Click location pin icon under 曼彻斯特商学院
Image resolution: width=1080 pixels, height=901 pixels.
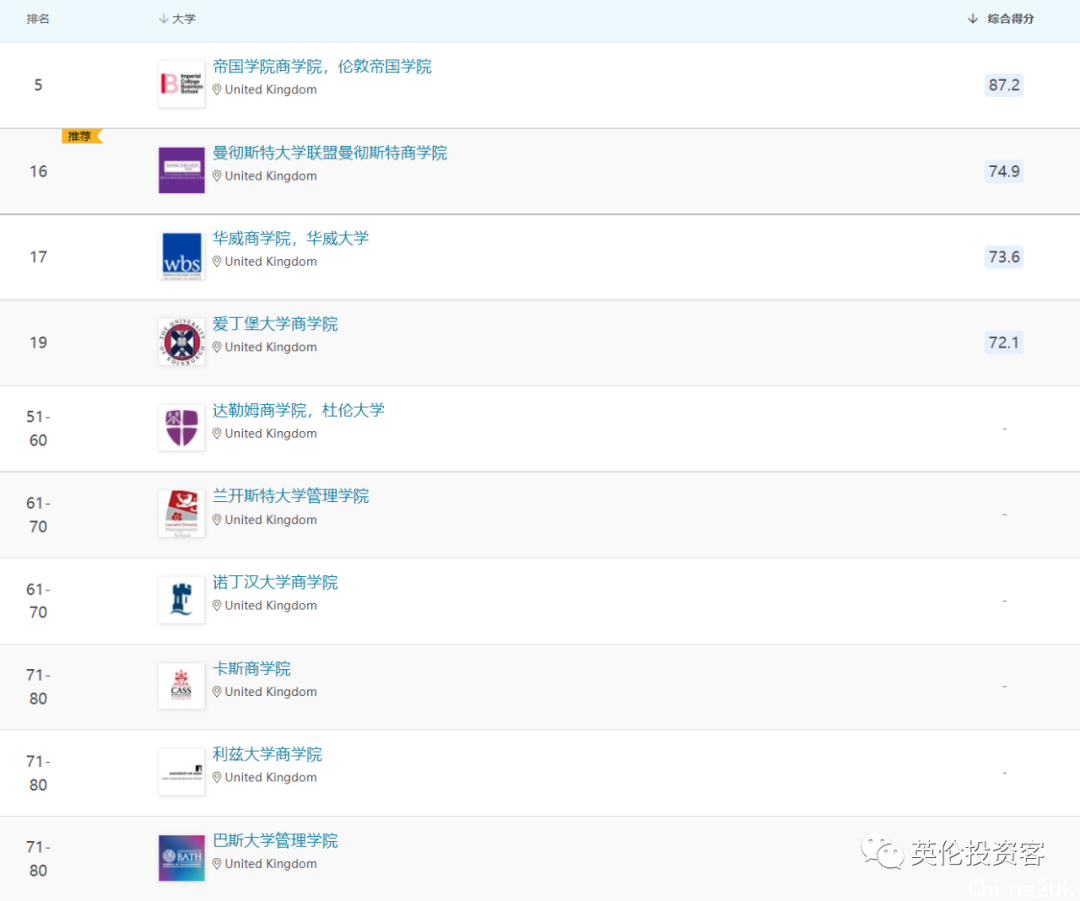[x=217, y=176]
